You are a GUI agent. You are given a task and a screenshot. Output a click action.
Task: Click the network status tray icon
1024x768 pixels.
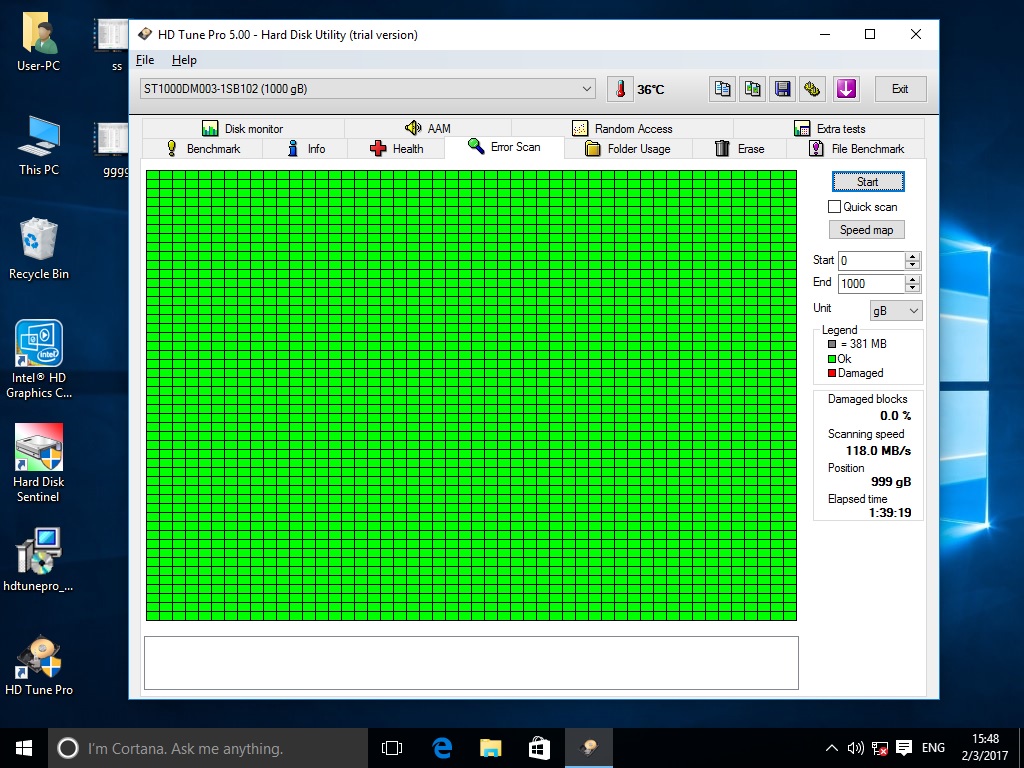coord(880,748)
